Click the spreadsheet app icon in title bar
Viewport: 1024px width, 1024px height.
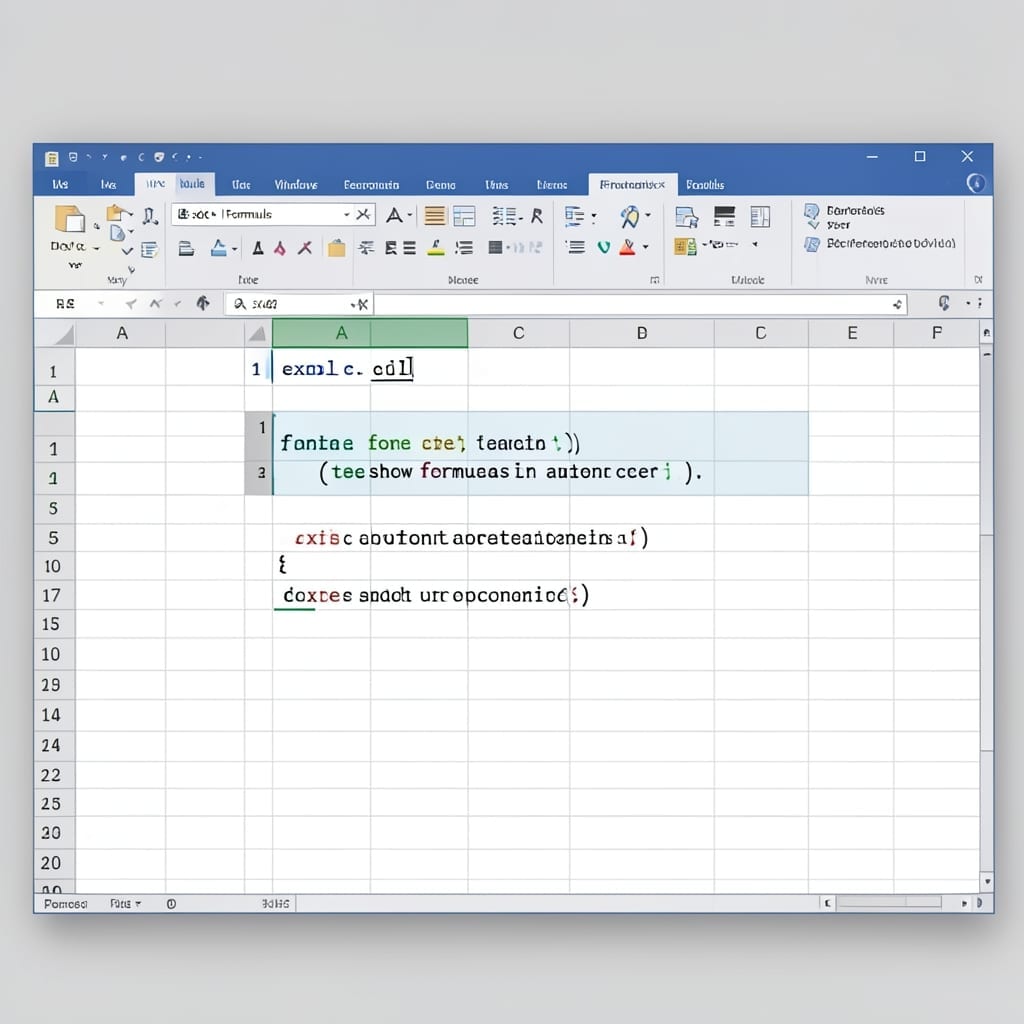tap(52, 158)
